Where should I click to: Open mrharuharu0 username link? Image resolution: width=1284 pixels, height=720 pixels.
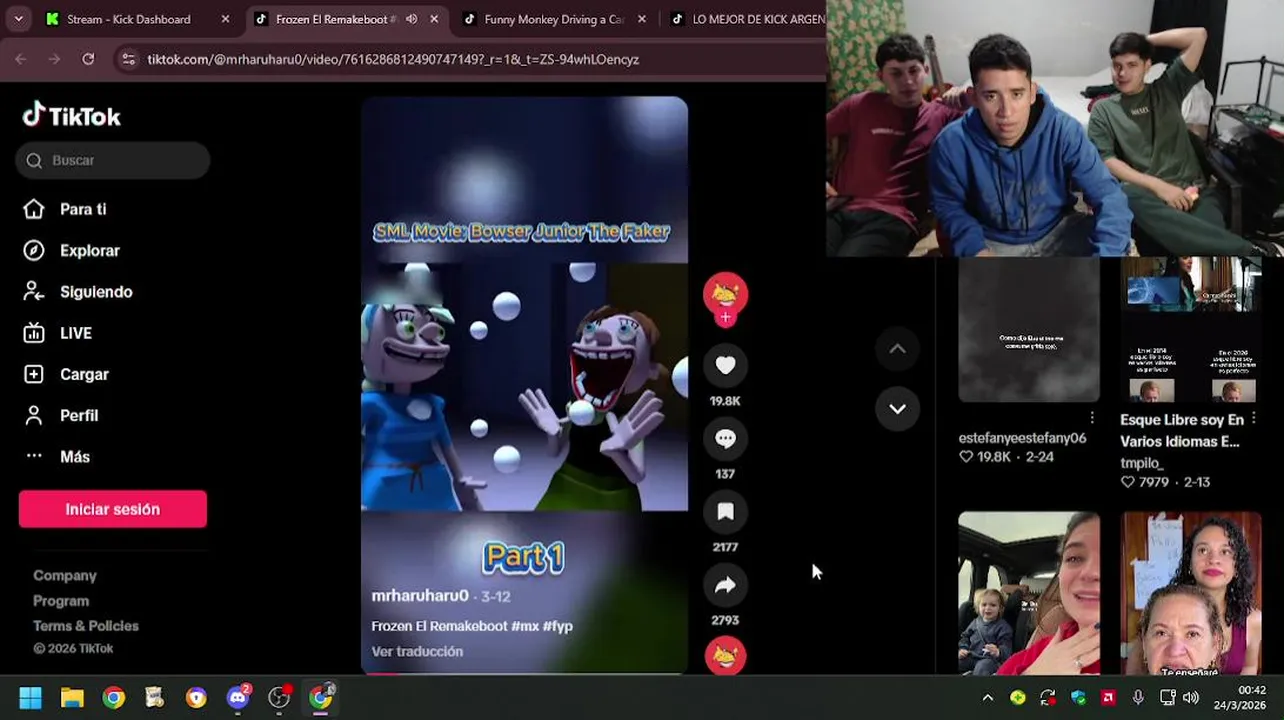click(x=420, y=595)
